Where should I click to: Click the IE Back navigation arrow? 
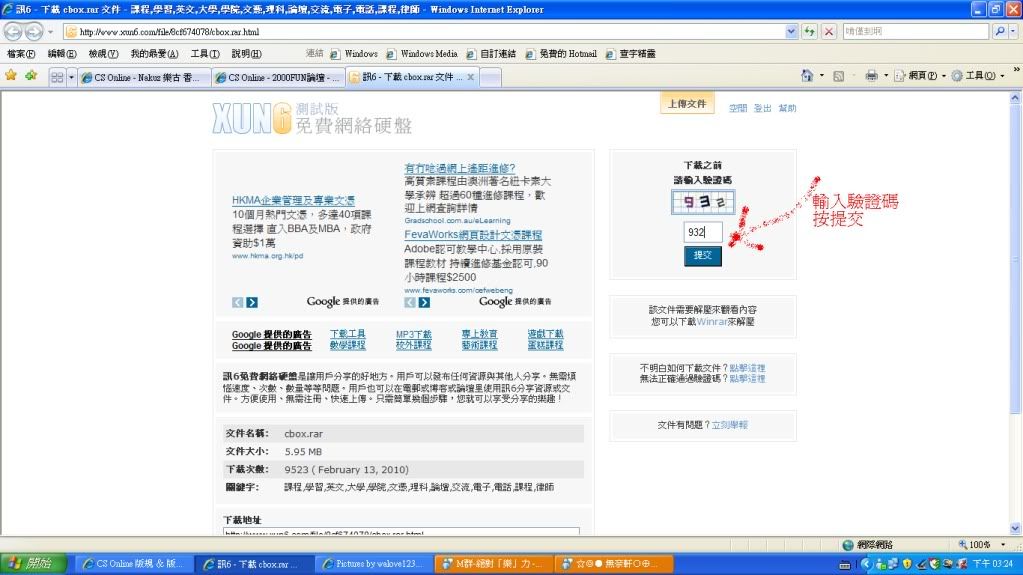[15, 31]
